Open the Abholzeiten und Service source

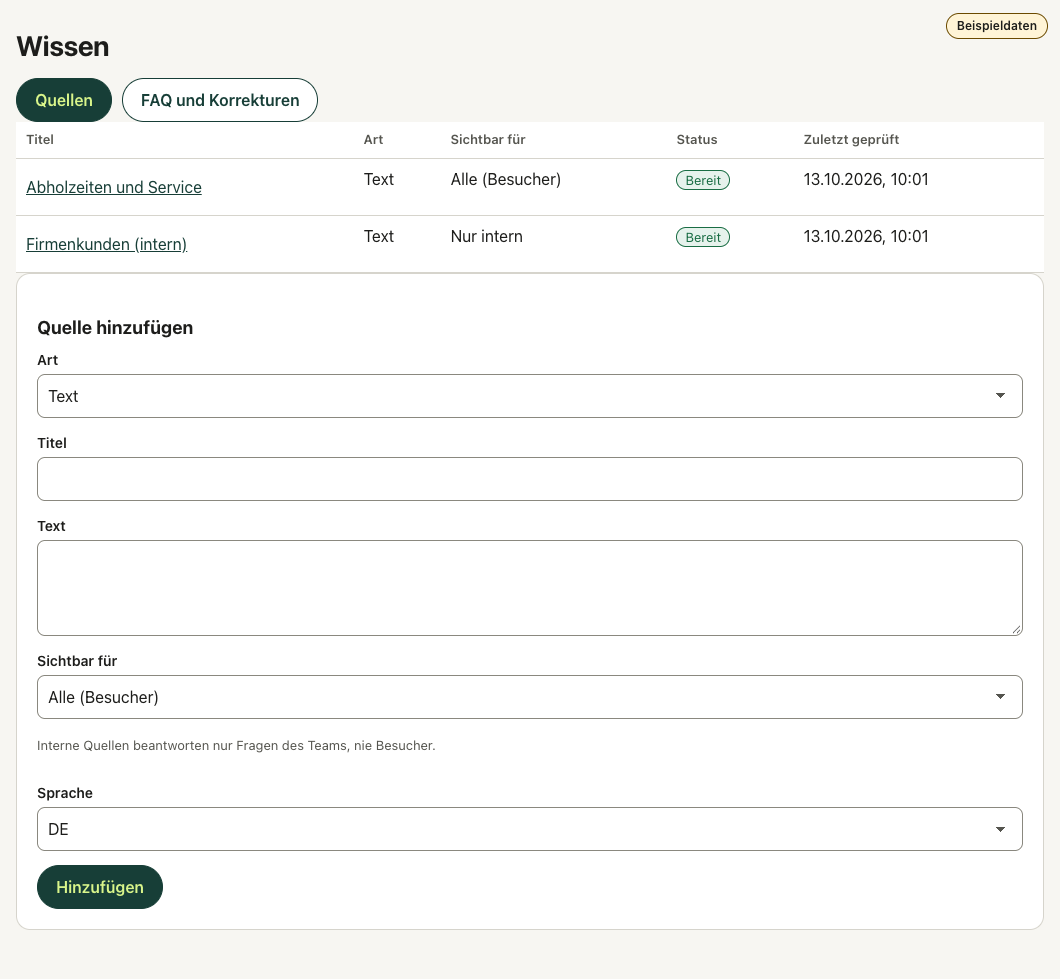114,187
